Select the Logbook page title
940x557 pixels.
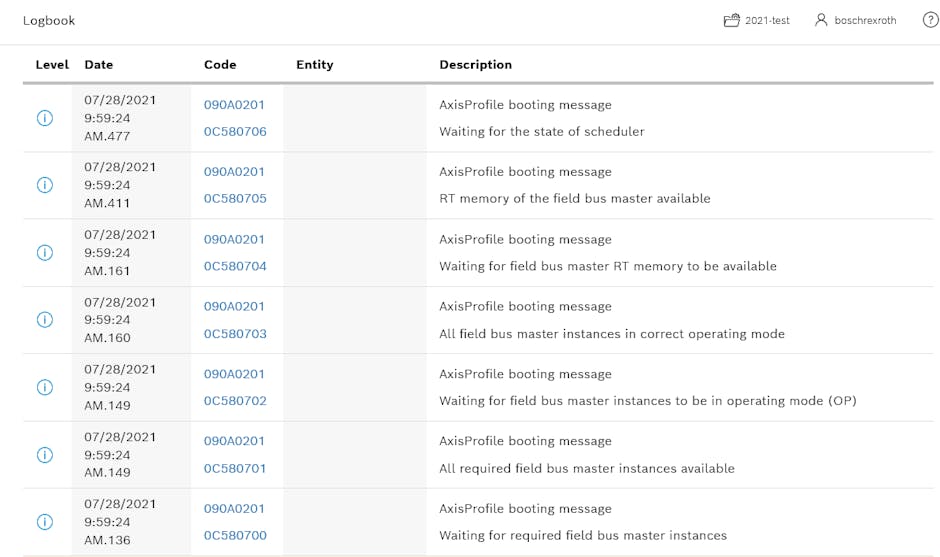[49, 20]
